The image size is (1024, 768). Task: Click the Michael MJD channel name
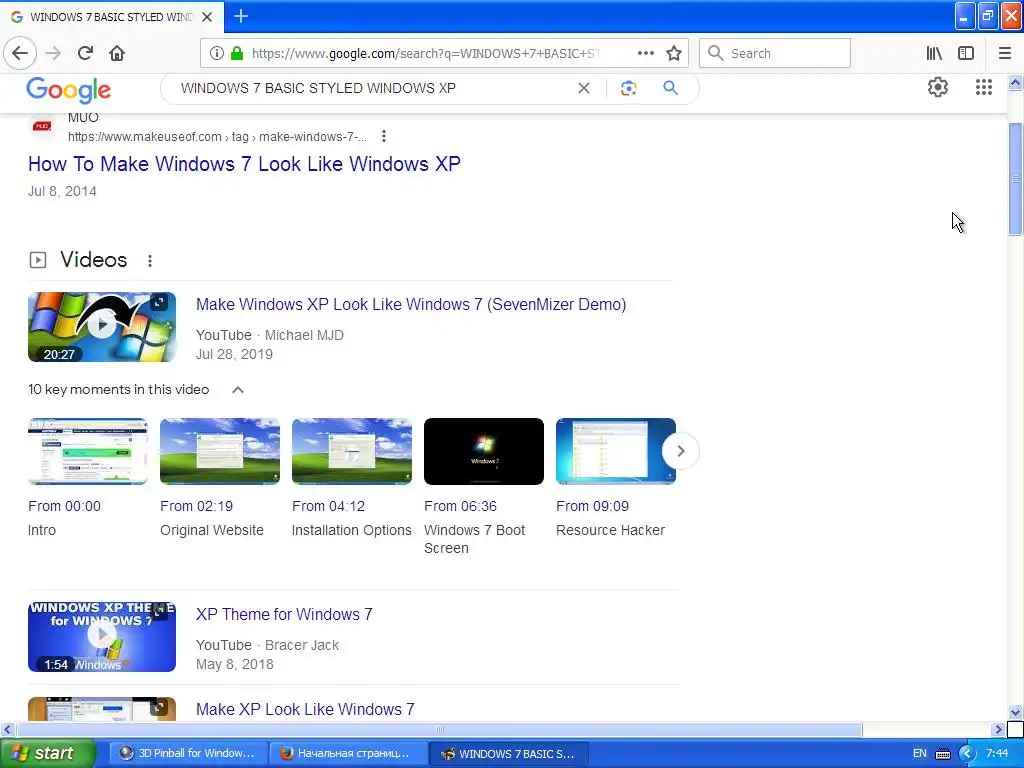(304, 335)
